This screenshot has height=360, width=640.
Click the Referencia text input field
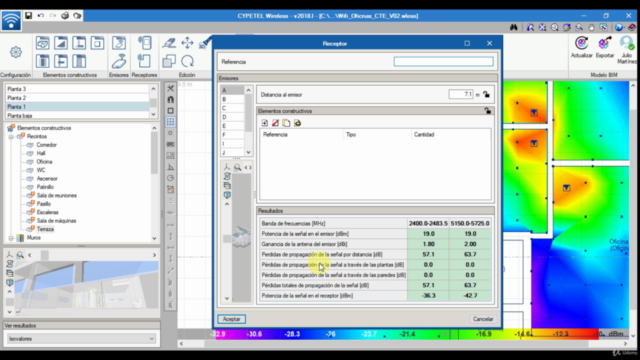tap(444, 62)
